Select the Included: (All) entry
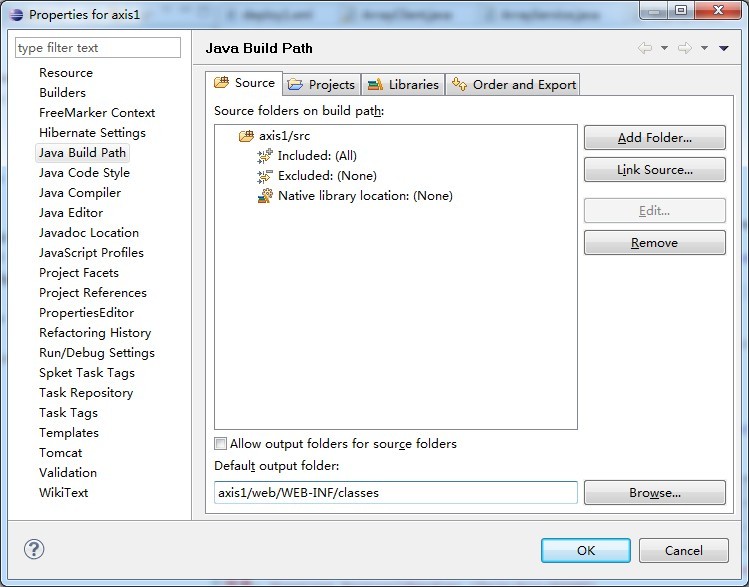The height and width of the screenshot is (587, 749). (x=317, y=156)
